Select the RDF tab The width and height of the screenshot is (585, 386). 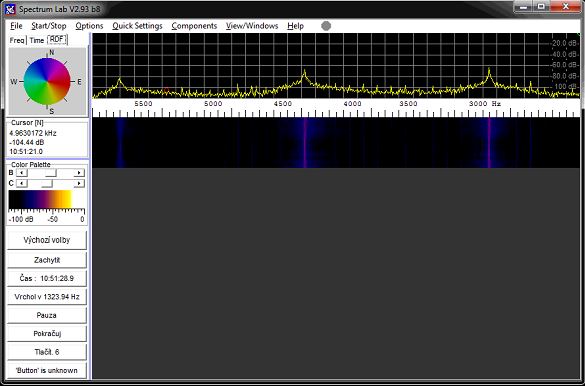point(57,40)
